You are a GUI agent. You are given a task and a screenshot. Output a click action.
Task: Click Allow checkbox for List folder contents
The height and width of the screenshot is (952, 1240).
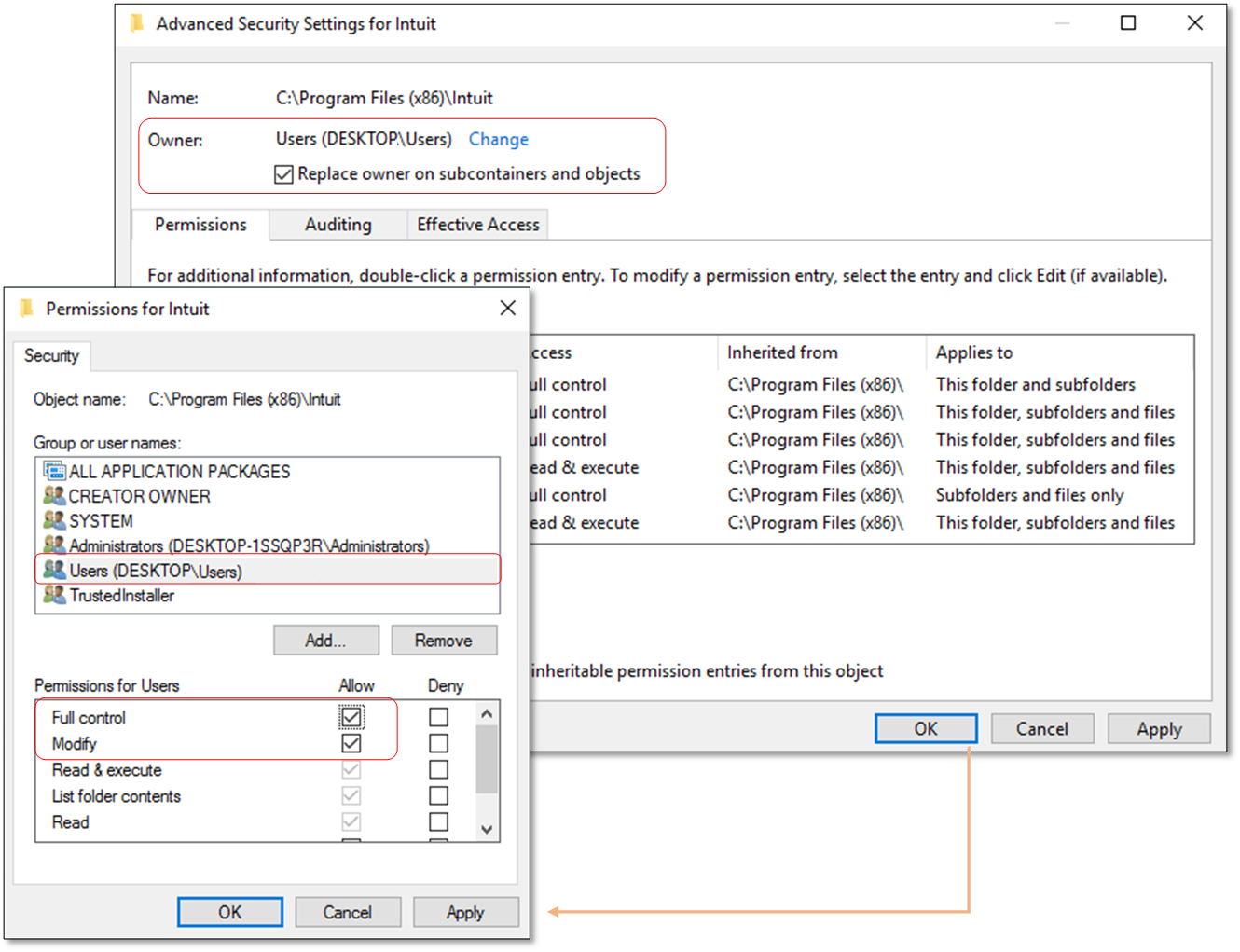(x=351, y=795)
